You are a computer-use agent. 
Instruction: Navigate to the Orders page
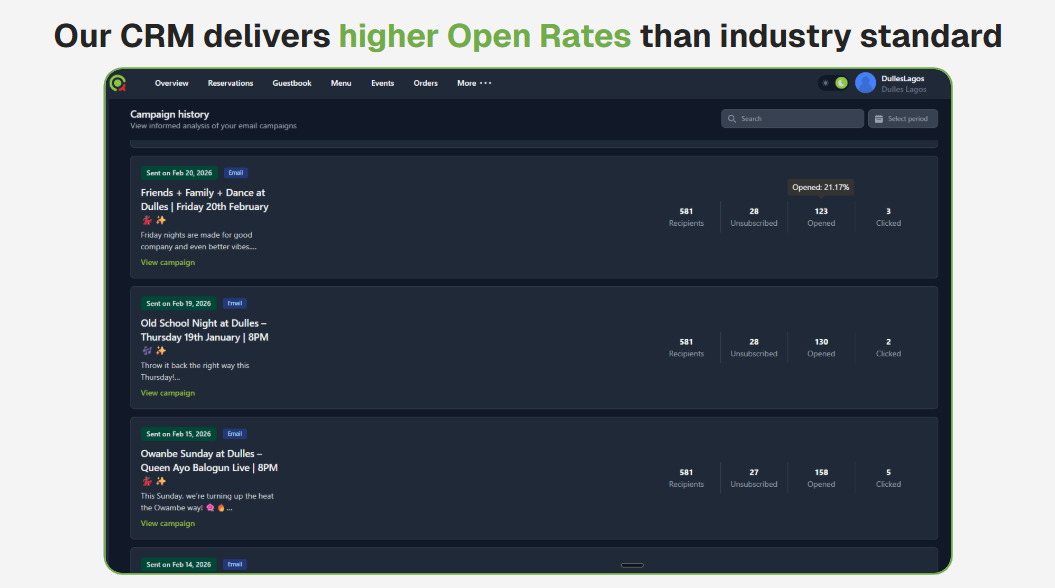(425, 83)
